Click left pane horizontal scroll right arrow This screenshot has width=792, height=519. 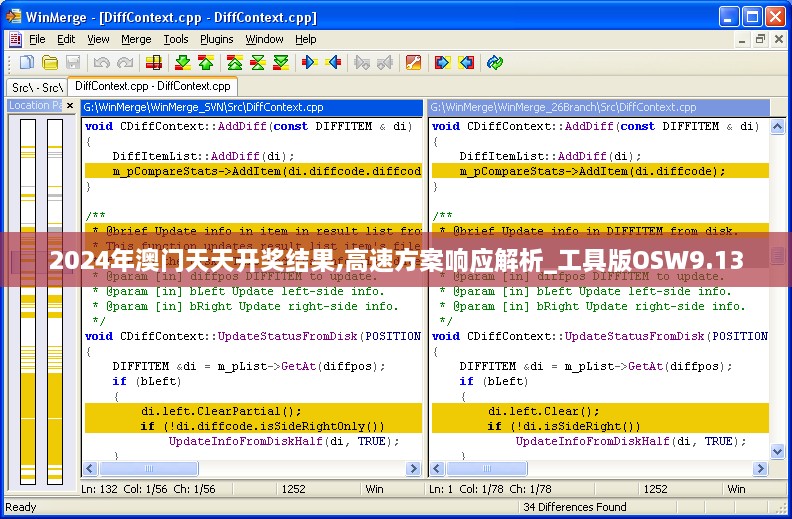click(413, 469)
